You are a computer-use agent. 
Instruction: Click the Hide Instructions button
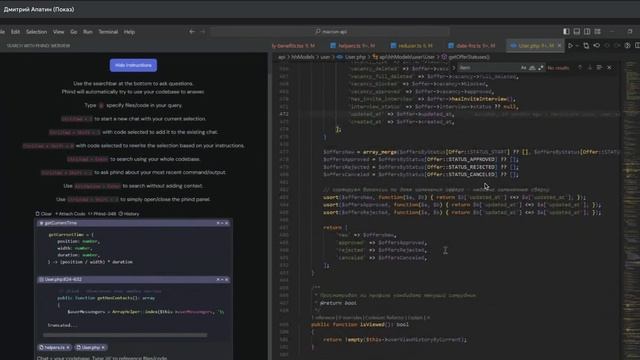coord(133,65)
